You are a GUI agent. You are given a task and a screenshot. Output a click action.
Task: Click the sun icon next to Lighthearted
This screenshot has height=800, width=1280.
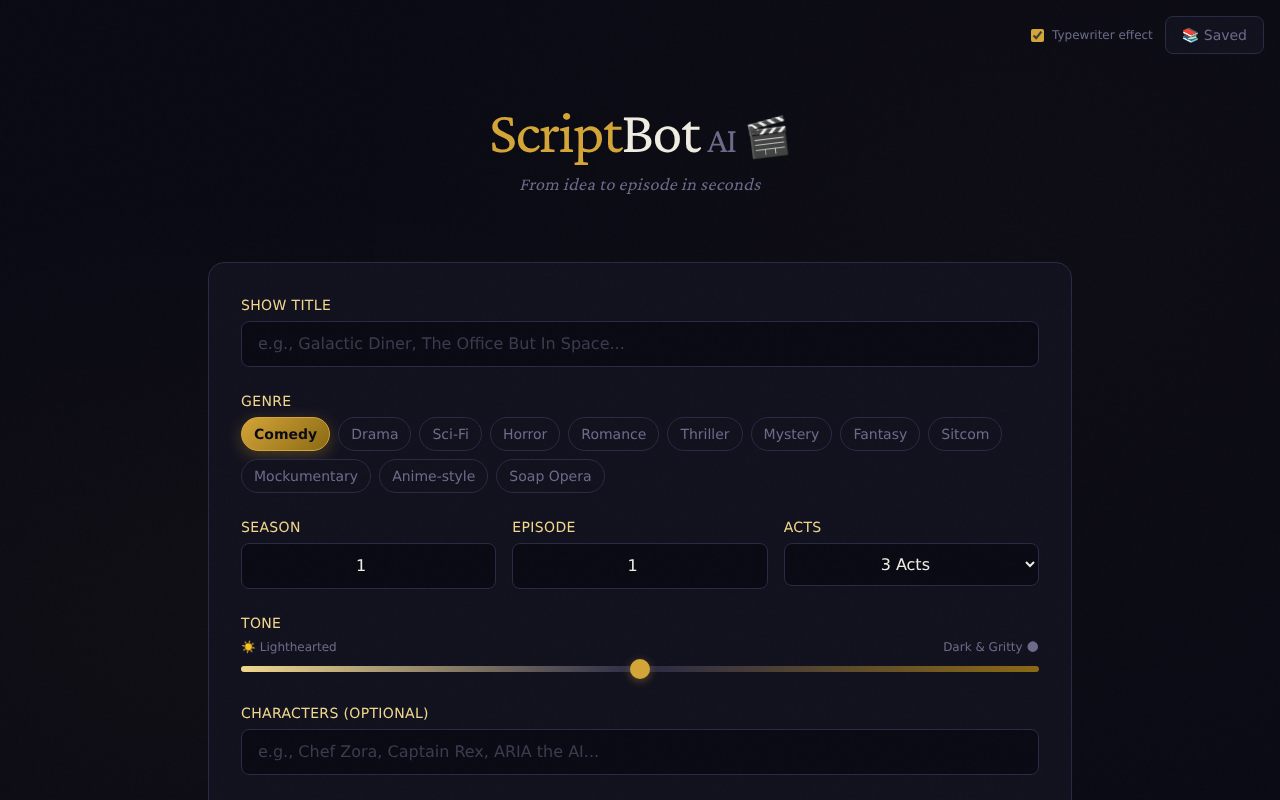coord(246,646)
